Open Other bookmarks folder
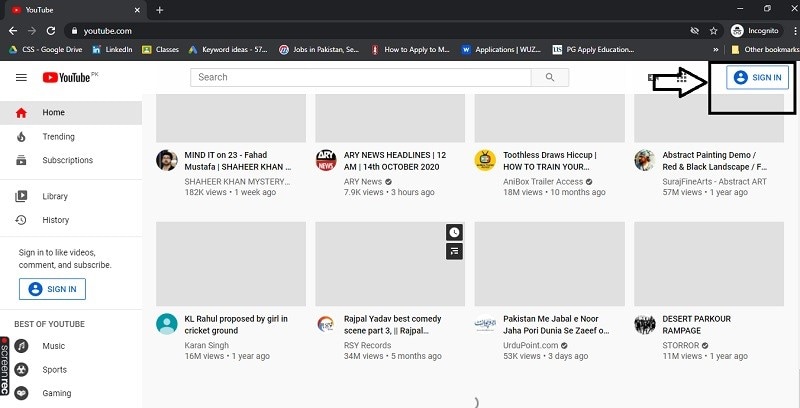Viewport: 800px width, 408px height. tap(764, 50)
